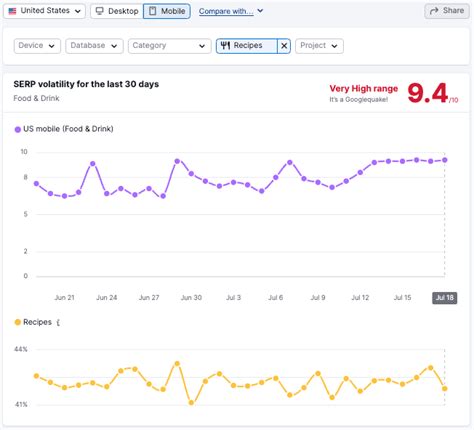
Task: Select the Jul 18 date marker
Action: [x=445, y=298]
